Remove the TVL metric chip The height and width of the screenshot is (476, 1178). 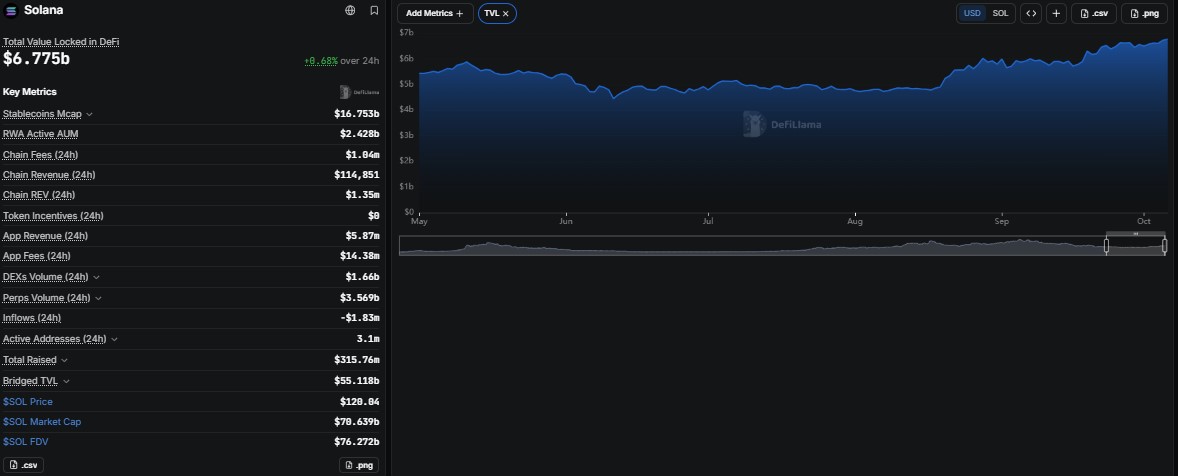[506, 14]
